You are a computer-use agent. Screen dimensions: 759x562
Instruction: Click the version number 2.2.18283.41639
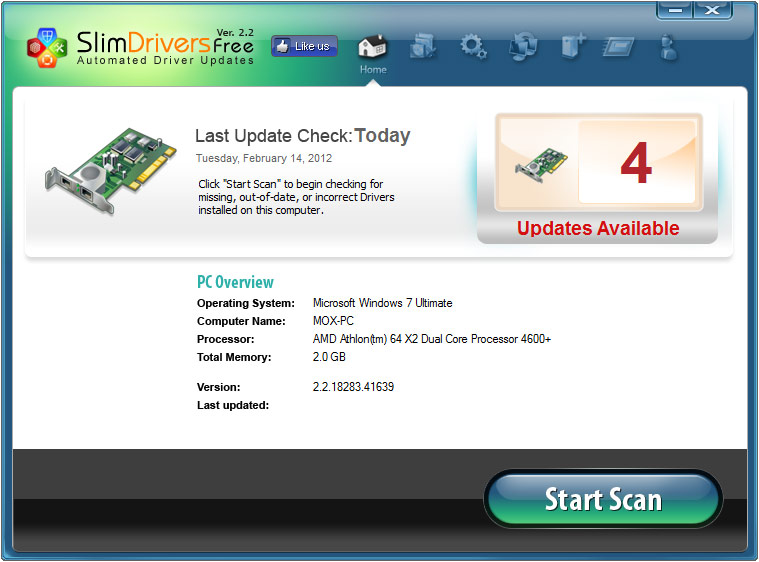(x=353, y=387)
